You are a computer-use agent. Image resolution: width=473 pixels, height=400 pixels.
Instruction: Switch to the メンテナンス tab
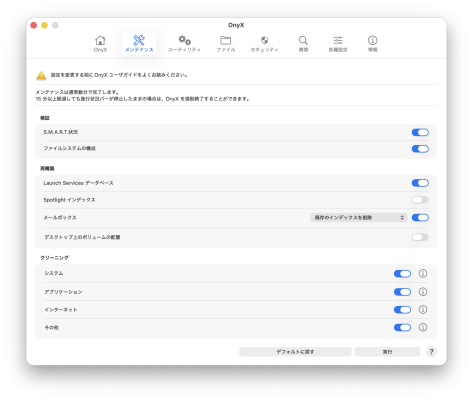click(x=139, y=44)
